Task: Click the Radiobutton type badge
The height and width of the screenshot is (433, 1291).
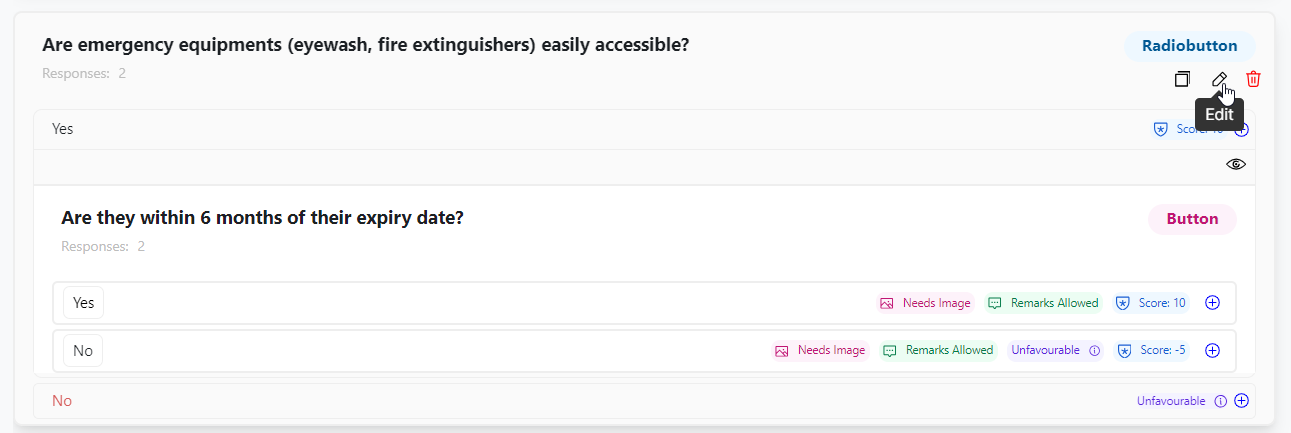Action: point(1189,46)
